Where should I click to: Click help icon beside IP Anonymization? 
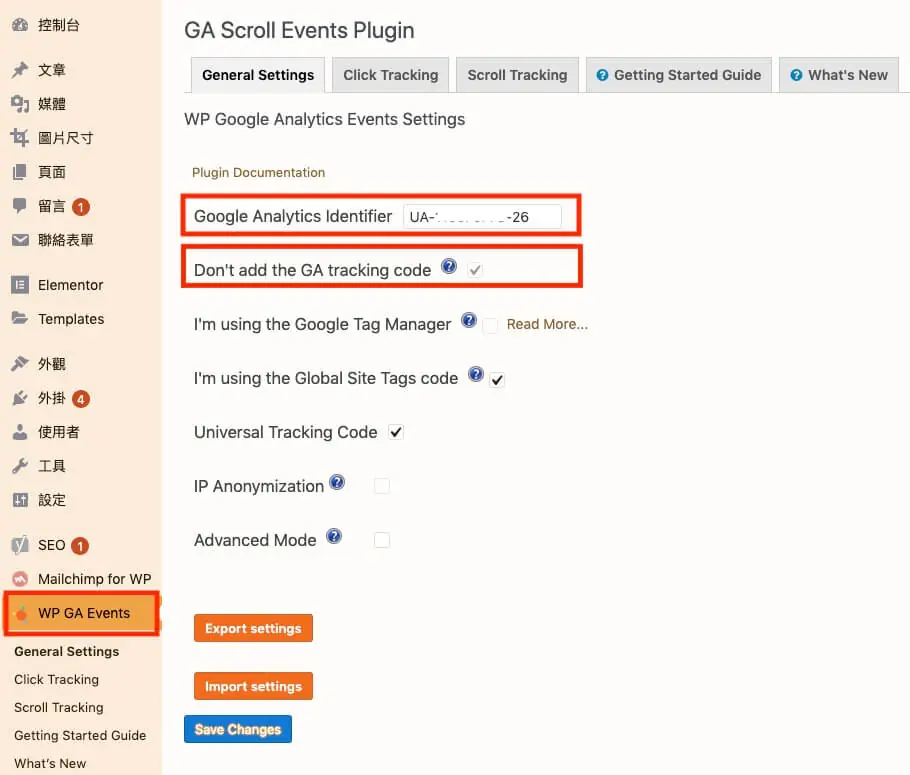coord(337,482)
